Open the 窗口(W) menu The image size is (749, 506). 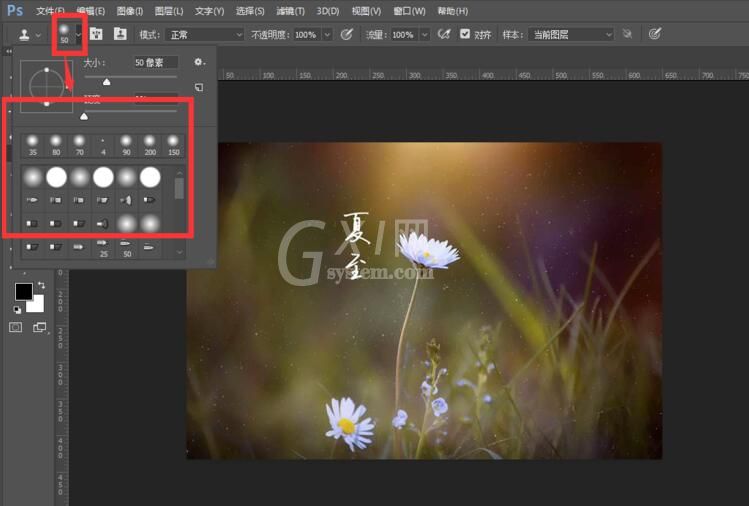click(409, 11)
